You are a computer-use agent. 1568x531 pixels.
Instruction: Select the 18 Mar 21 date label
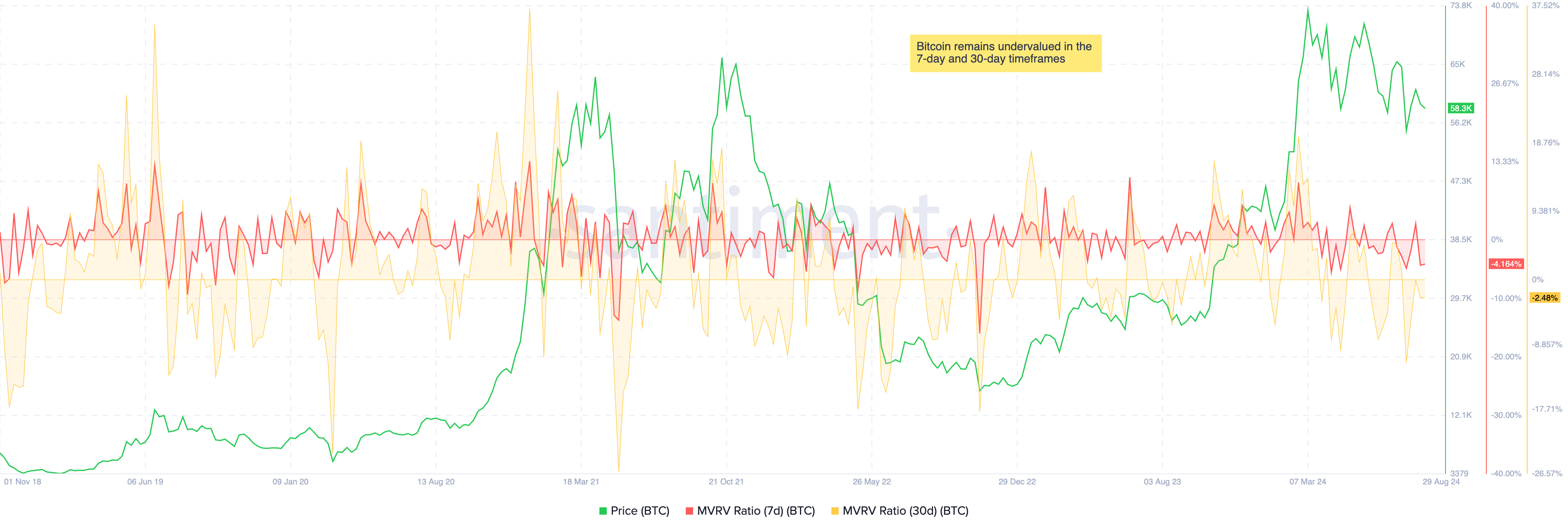pyautogui.click(x=581, y=482)
